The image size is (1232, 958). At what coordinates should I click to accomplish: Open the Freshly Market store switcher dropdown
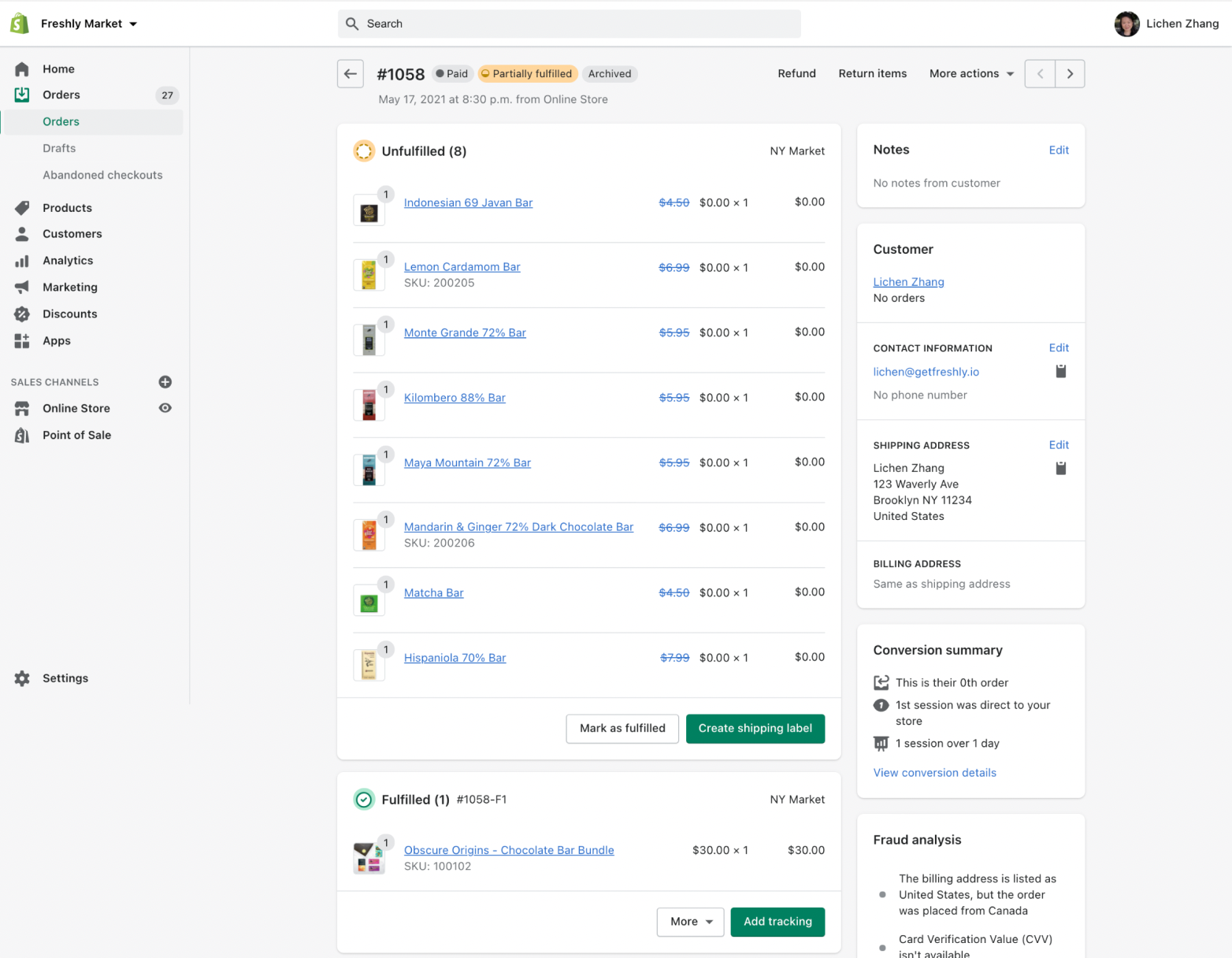(89, 24)
